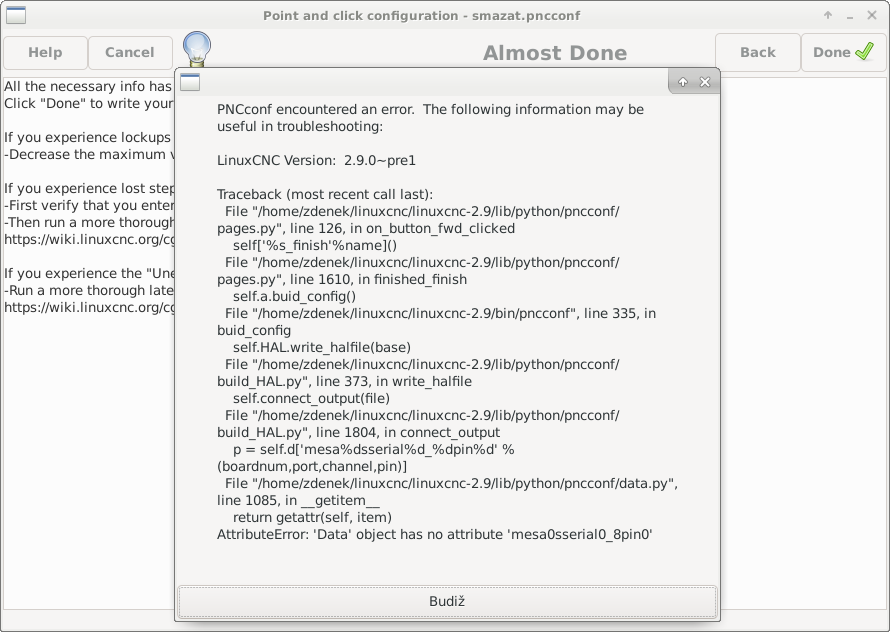Close the error dialog using the X
The width and height of the screenshot is (890, 632).
[705, 82]
